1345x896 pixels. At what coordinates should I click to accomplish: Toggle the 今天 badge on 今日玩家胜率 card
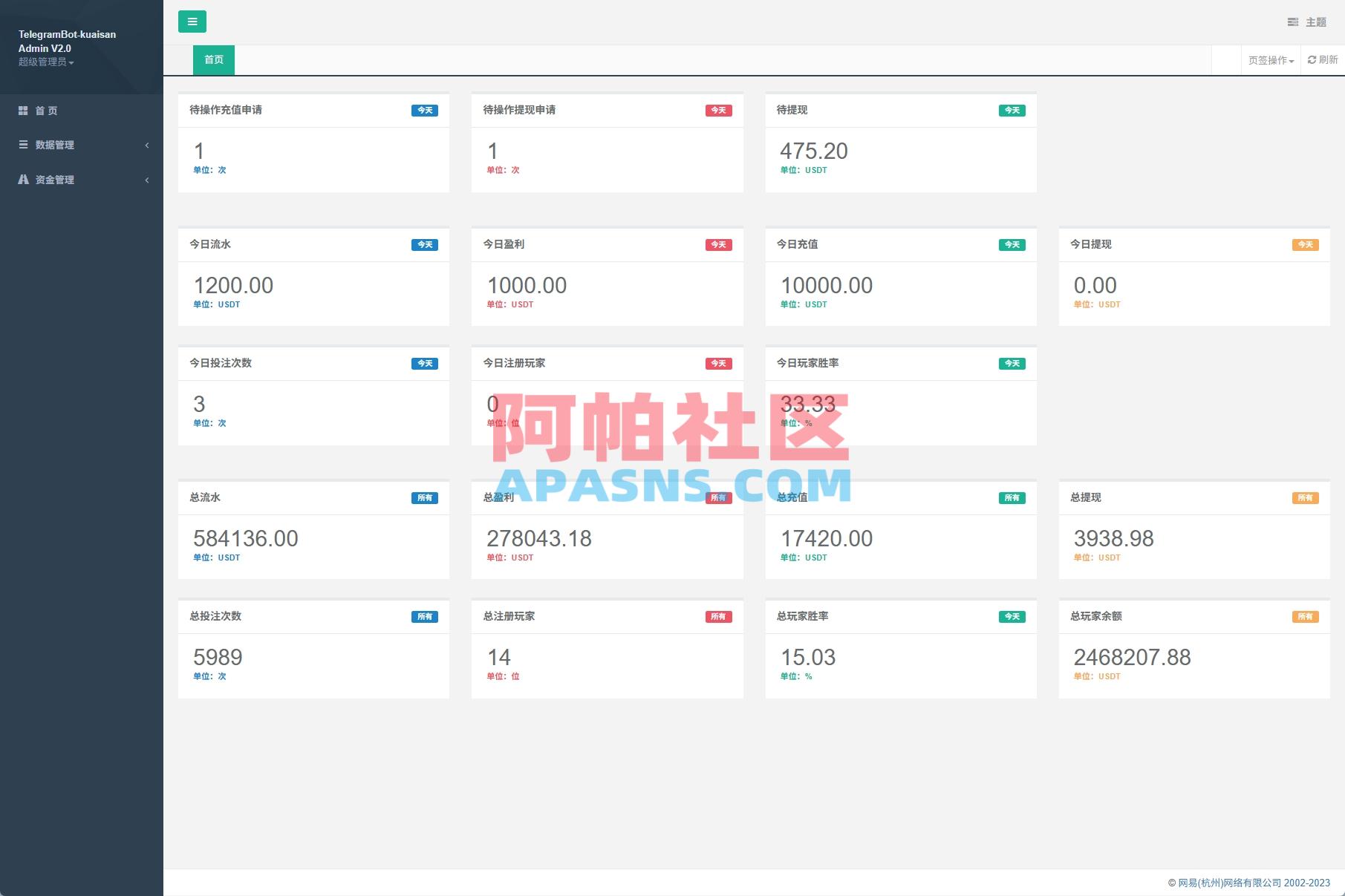tap(1012, 363)
